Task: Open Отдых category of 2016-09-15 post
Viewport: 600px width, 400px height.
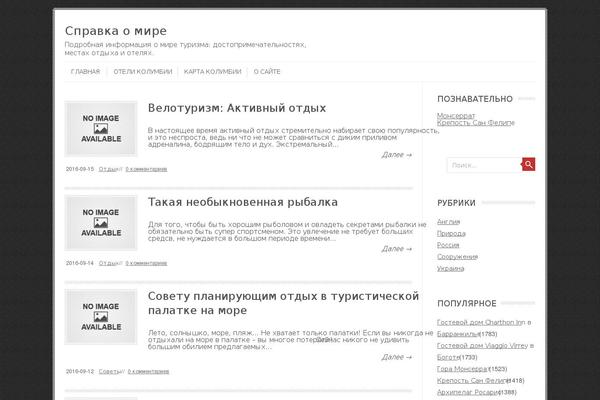Action: point(108,169)
